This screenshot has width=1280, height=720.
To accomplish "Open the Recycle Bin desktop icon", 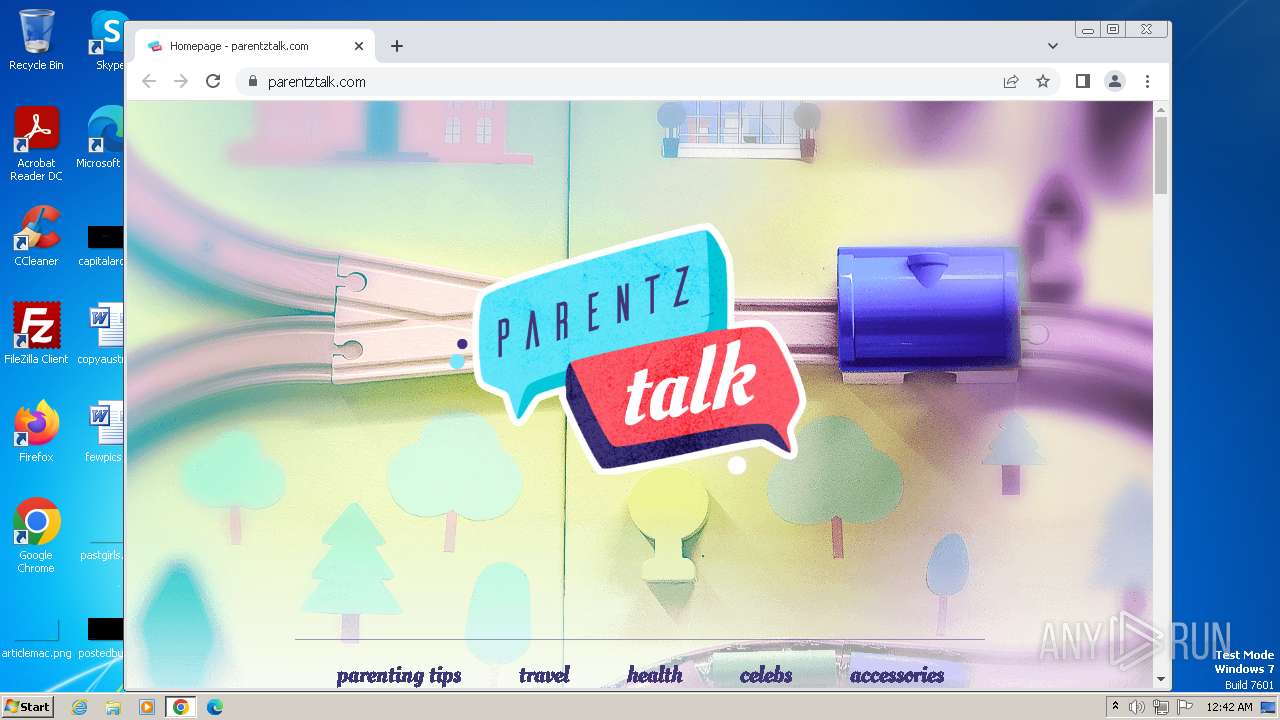I will pos(36,40).
